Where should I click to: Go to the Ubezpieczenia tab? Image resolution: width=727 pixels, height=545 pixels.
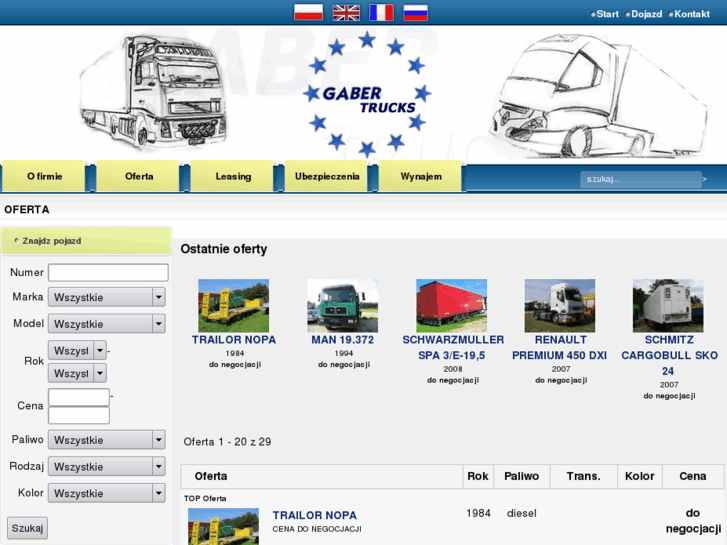(327, 176)
